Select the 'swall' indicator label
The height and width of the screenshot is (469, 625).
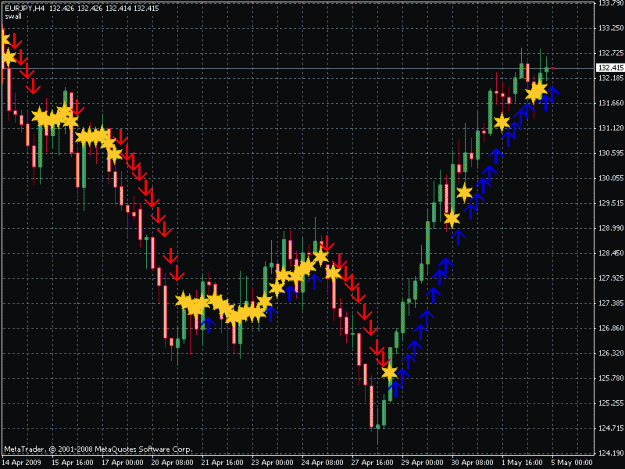point(13,16)
